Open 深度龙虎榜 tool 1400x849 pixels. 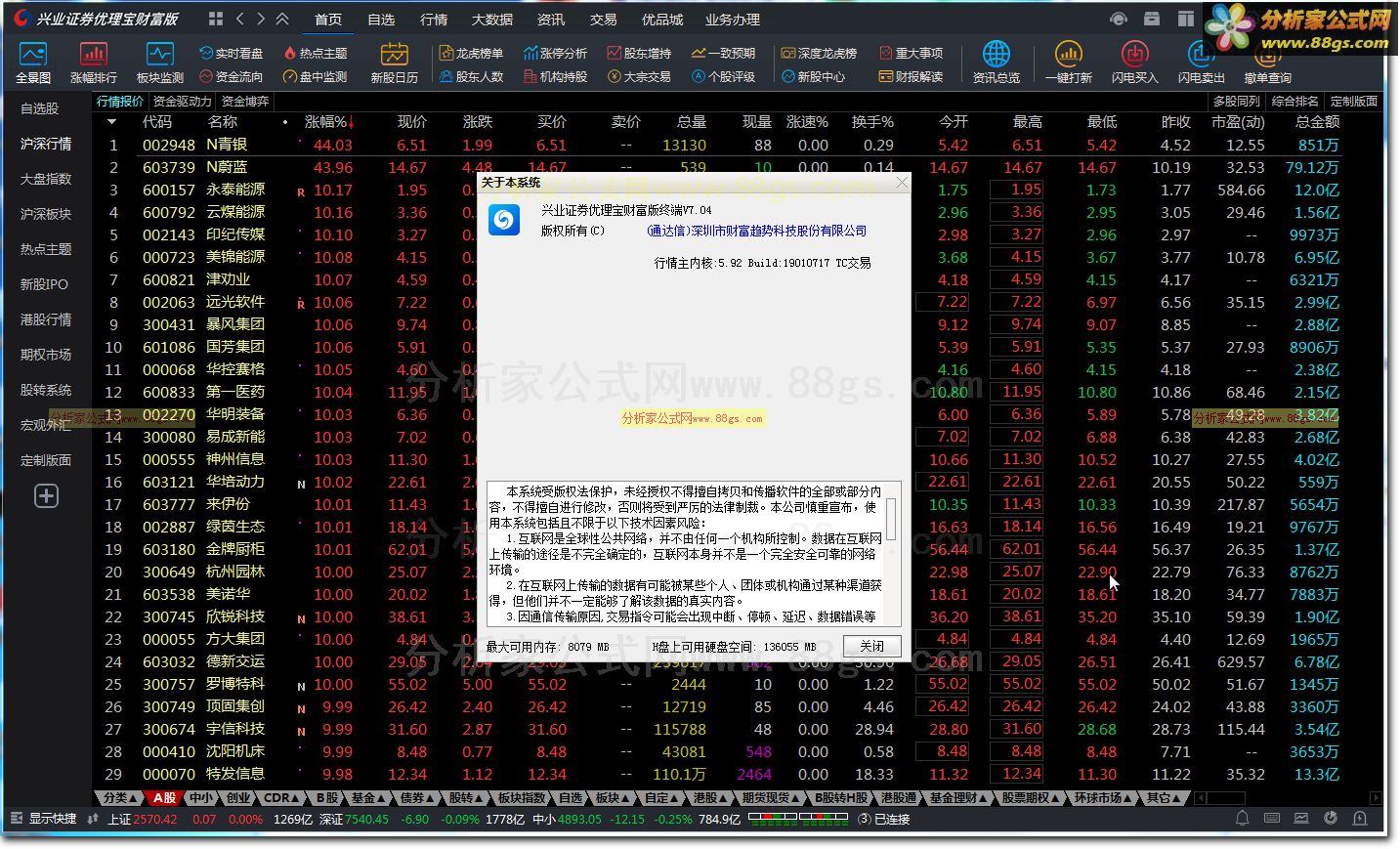tap(819, 53)
